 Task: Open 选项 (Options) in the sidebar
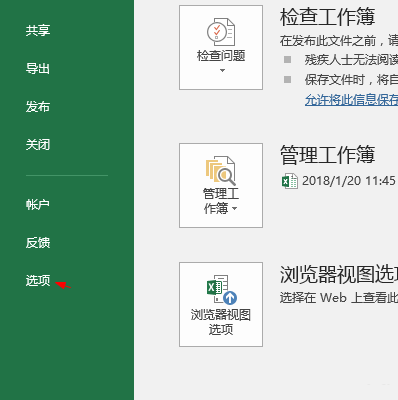38,280
